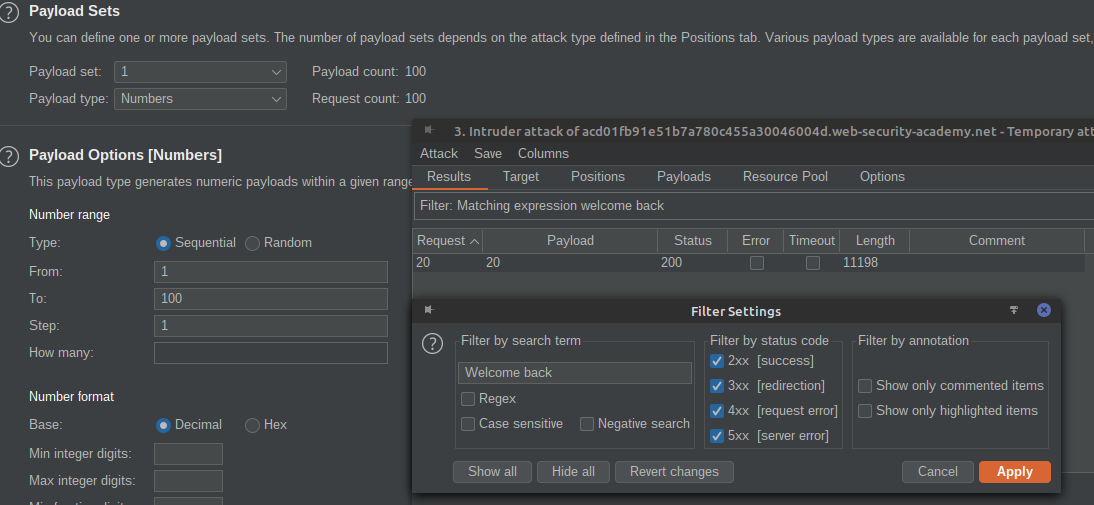Close the Filter Settings dialog
1094x505 pixels.
click(x=1044, y=310)
